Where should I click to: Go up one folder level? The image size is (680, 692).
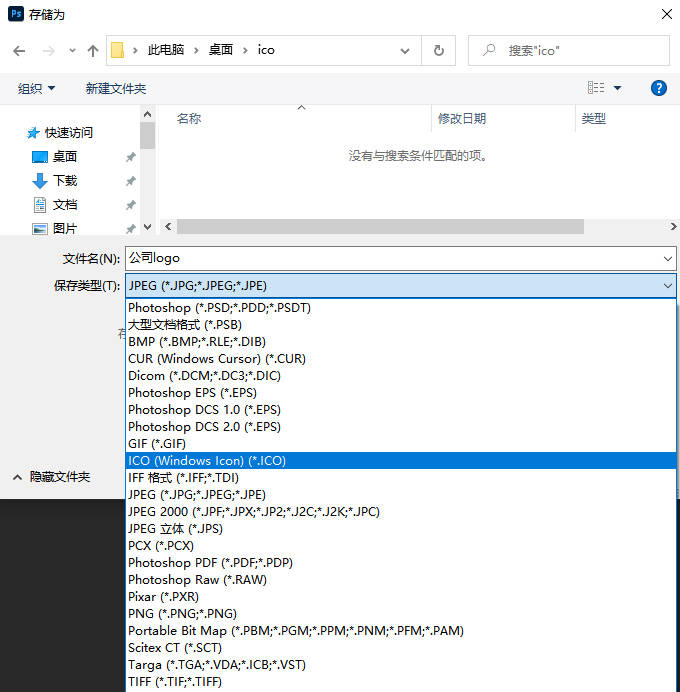(x=93, y=51)
